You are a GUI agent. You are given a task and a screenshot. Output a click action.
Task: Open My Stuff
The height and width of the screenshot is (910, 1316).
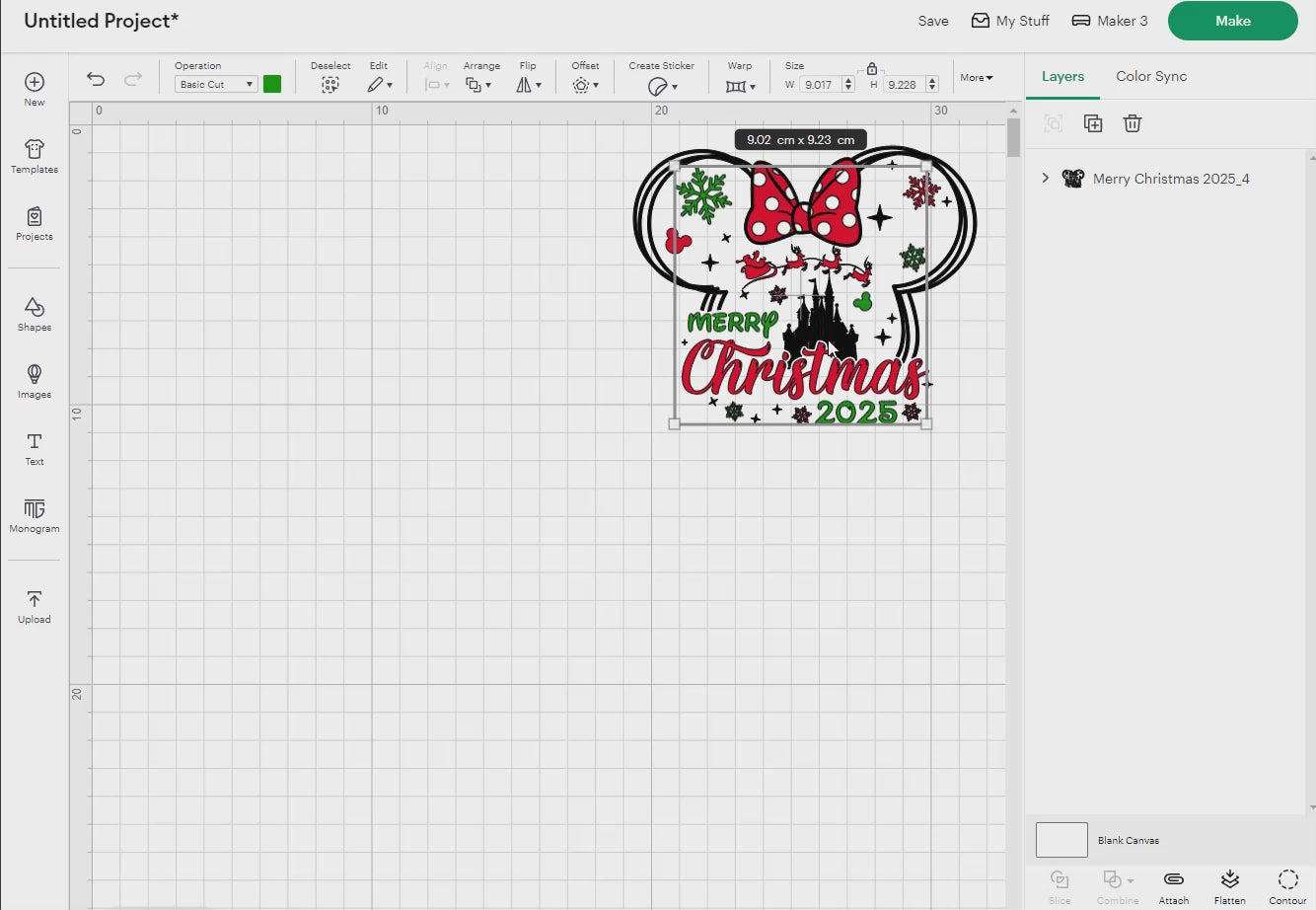[1010, 21]
